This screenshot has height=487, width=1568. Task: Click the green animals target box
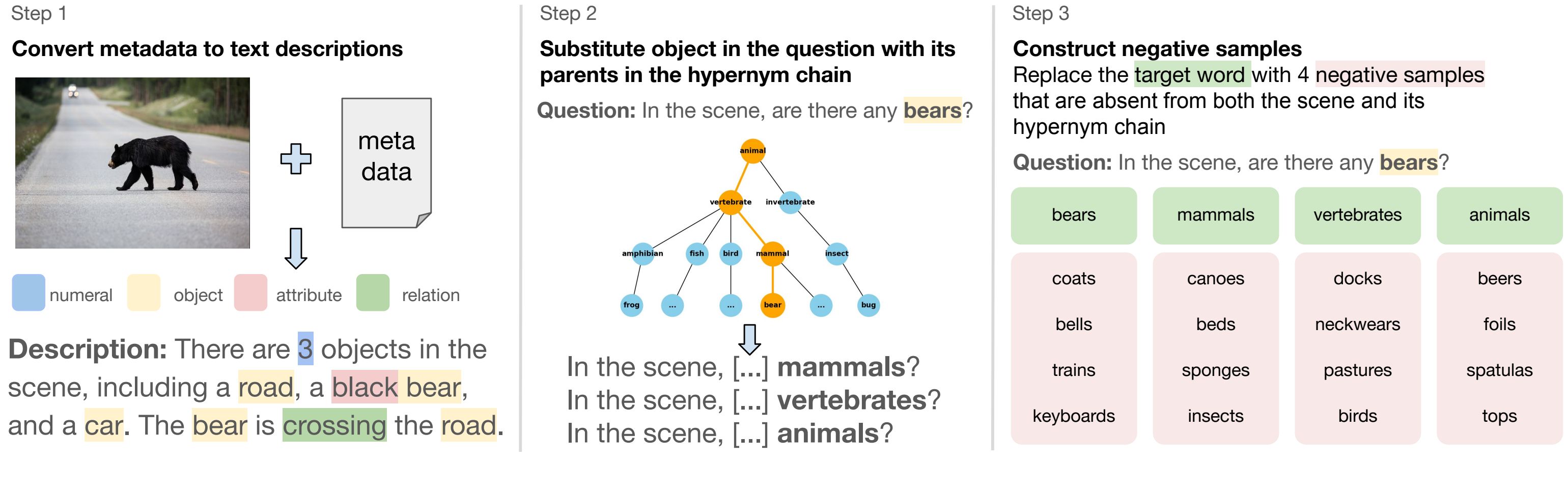click(1499, 215)
